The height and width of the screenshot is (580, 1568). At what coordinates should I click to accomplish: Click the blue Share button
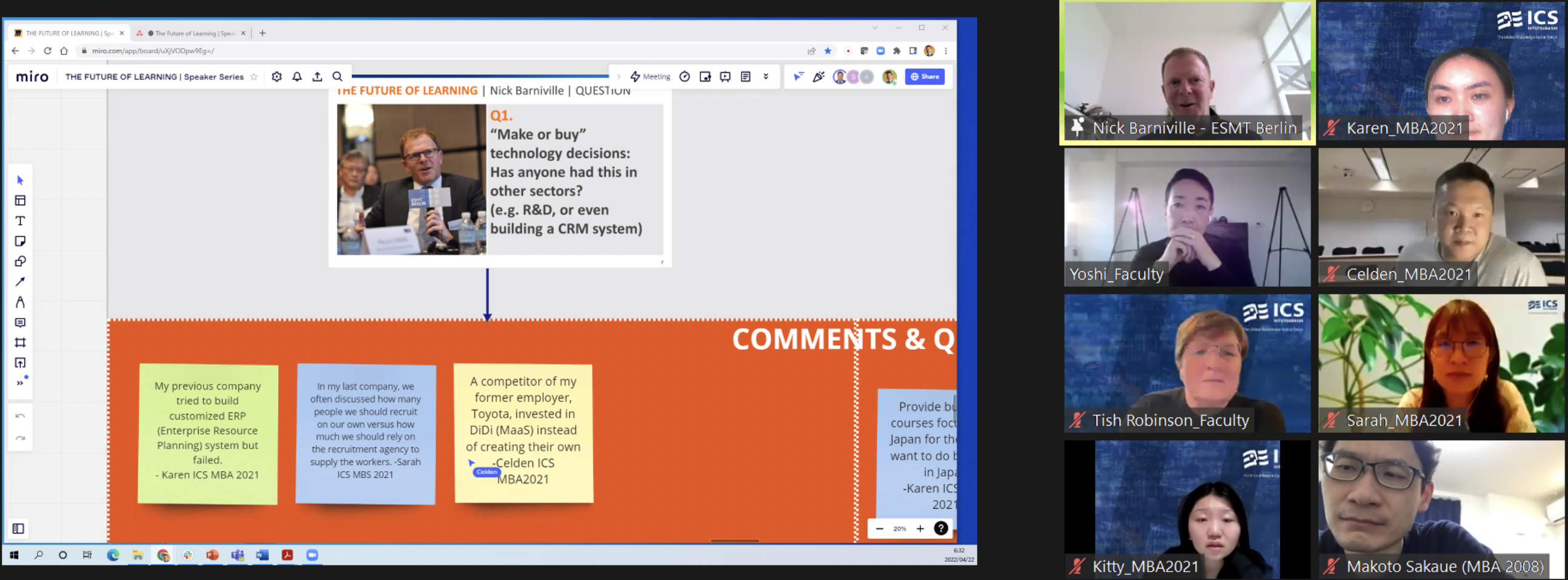coord(924,77)
